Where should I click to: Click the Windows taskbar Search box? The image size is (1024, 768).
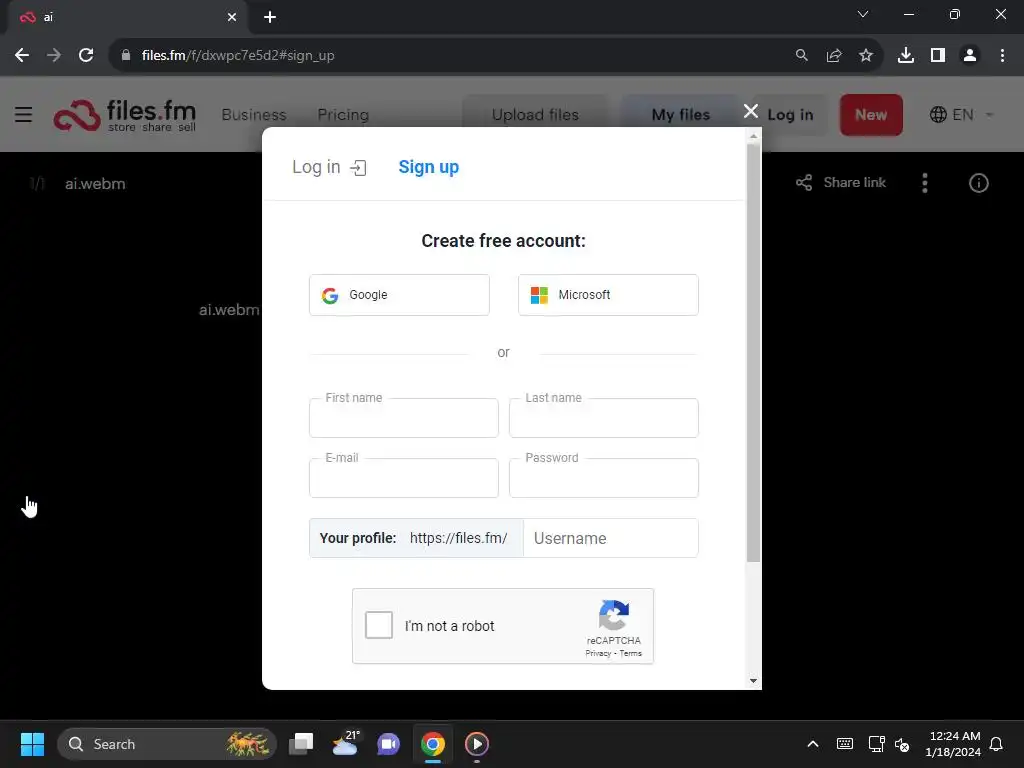click(x=167, y=744)
